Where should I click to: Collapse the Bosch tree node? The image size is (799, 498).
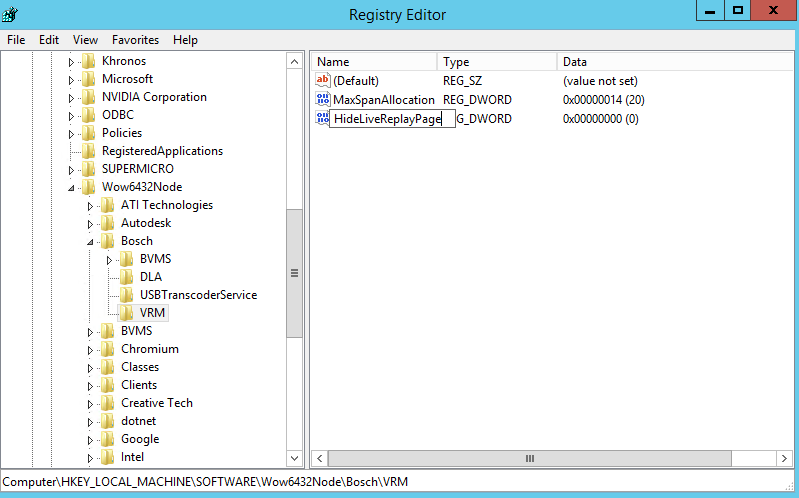tap(90, 242)
